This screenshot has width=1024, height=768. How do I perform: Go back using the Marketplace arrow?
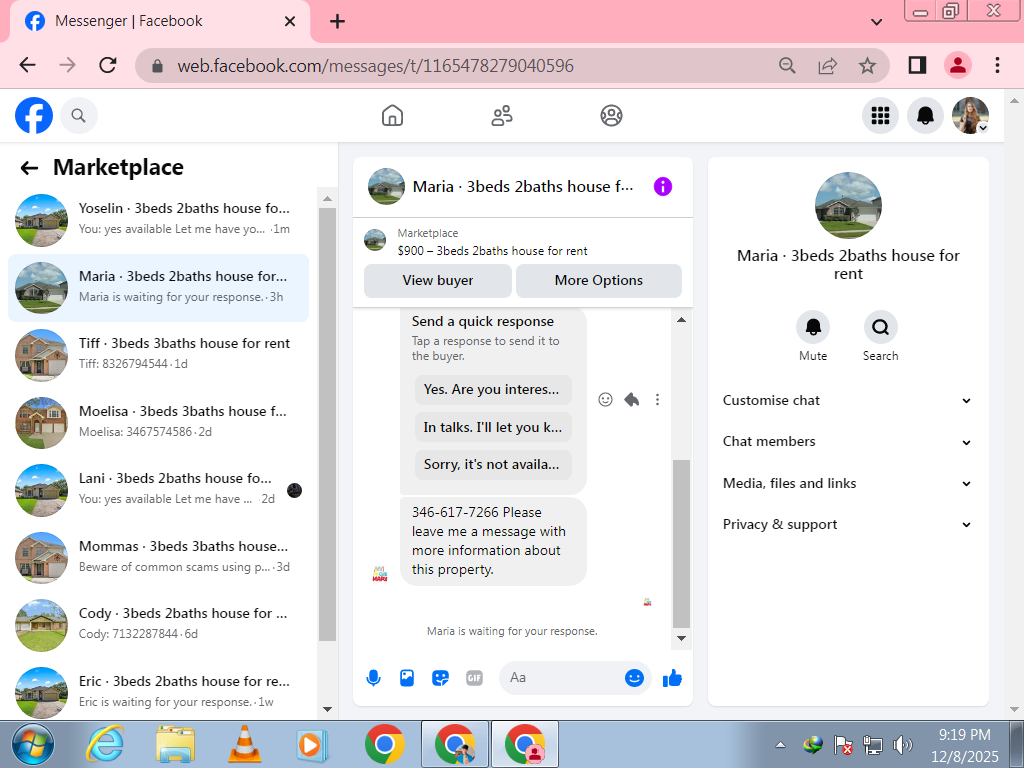pyautogui.click(x=29, y=168)
